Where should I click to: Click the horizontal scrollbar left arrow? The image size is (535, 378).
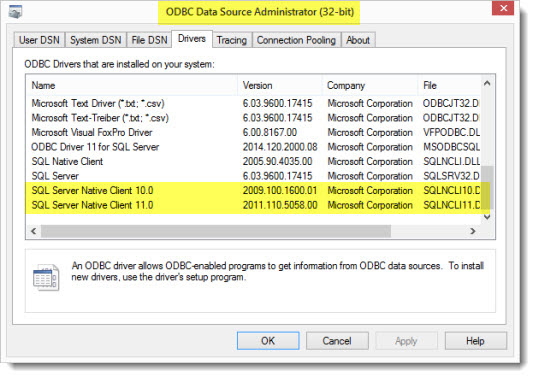click(x=33, y=231)
